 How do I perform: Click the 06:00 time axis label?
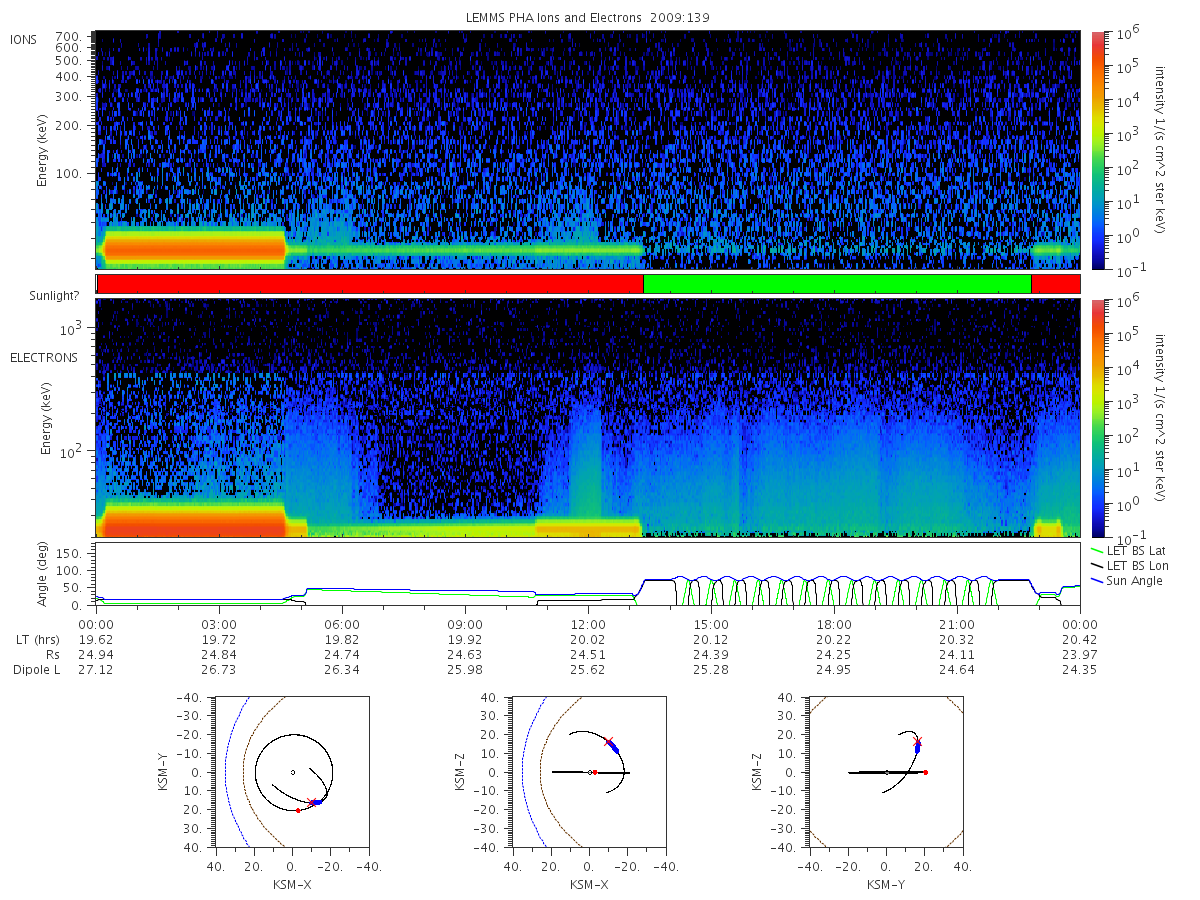[x=342, y=623]
